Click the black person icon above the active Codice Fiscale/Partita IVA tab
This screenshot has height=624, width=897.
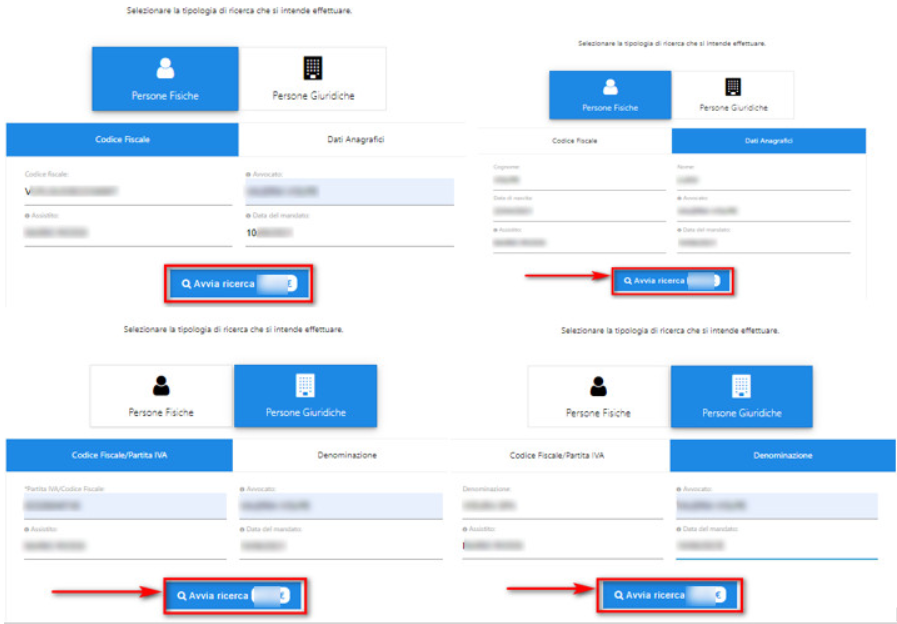(x=161, y=386)
